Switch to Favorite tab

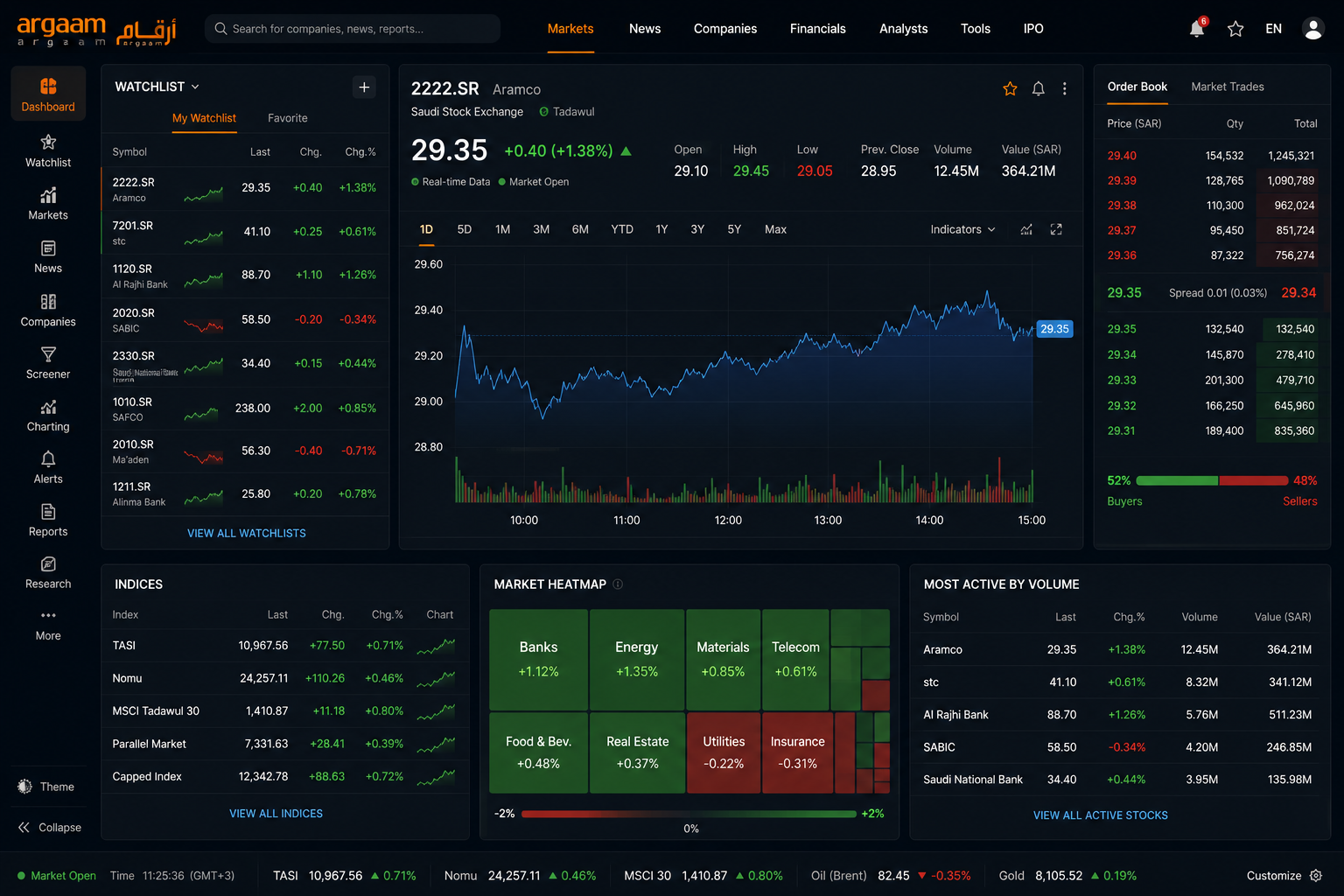point(288,118)
